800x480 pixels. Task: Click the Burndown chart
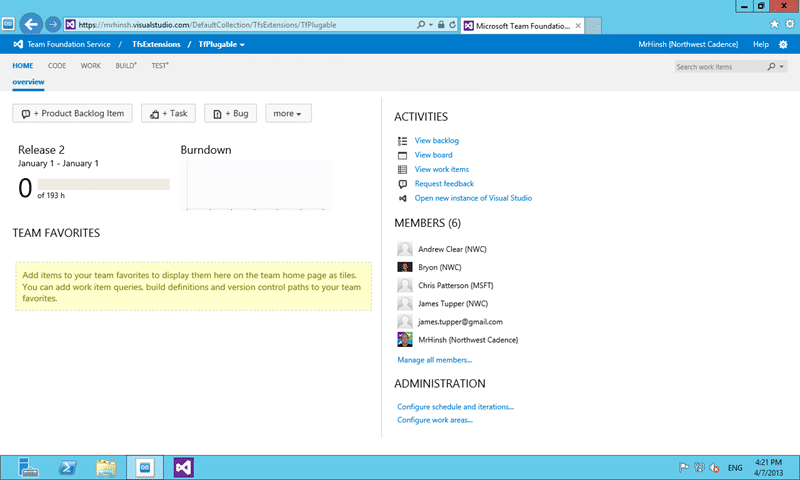[x=256, y=186]
